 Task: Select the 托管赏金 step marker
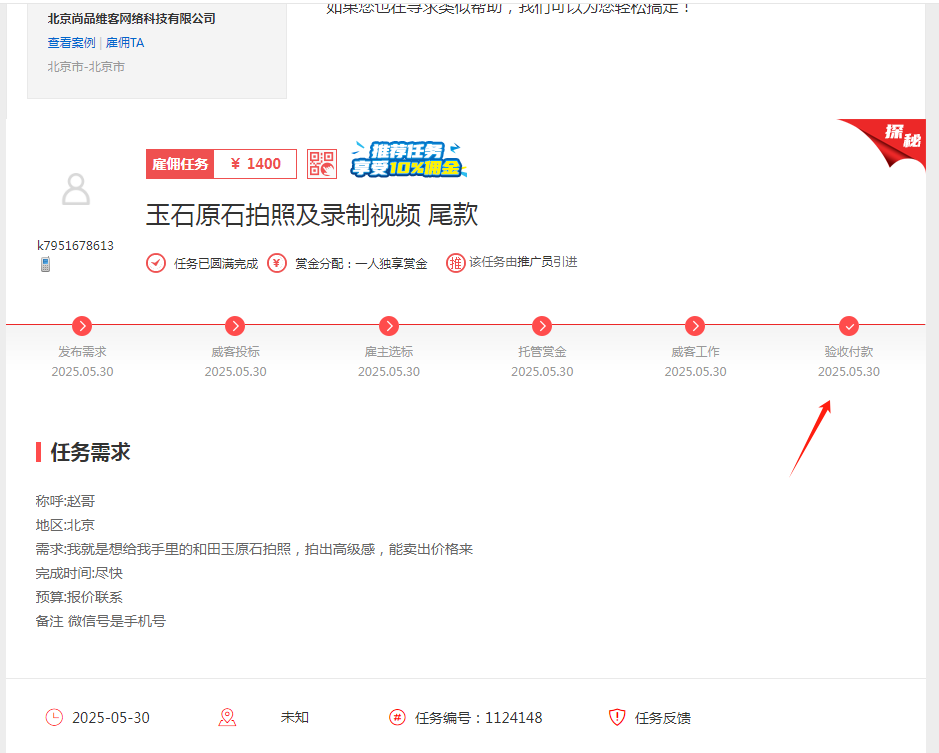(542, 325)
